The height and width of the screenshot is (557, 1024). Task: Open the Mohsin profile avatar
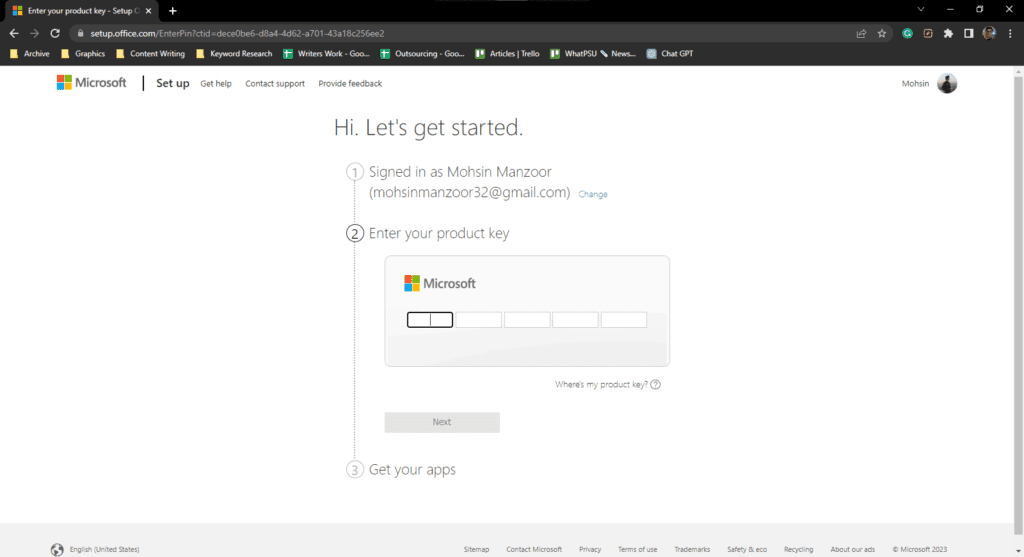click(x=946, y=84)
